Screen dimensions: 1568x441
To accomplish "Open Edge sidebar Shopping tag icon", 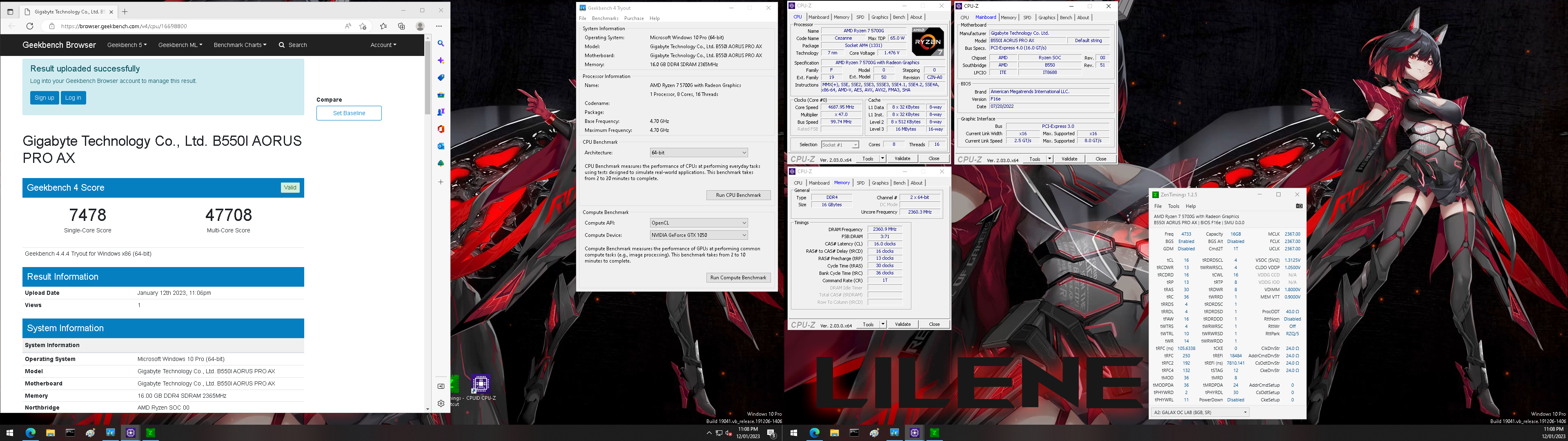I will click(441, 78).
